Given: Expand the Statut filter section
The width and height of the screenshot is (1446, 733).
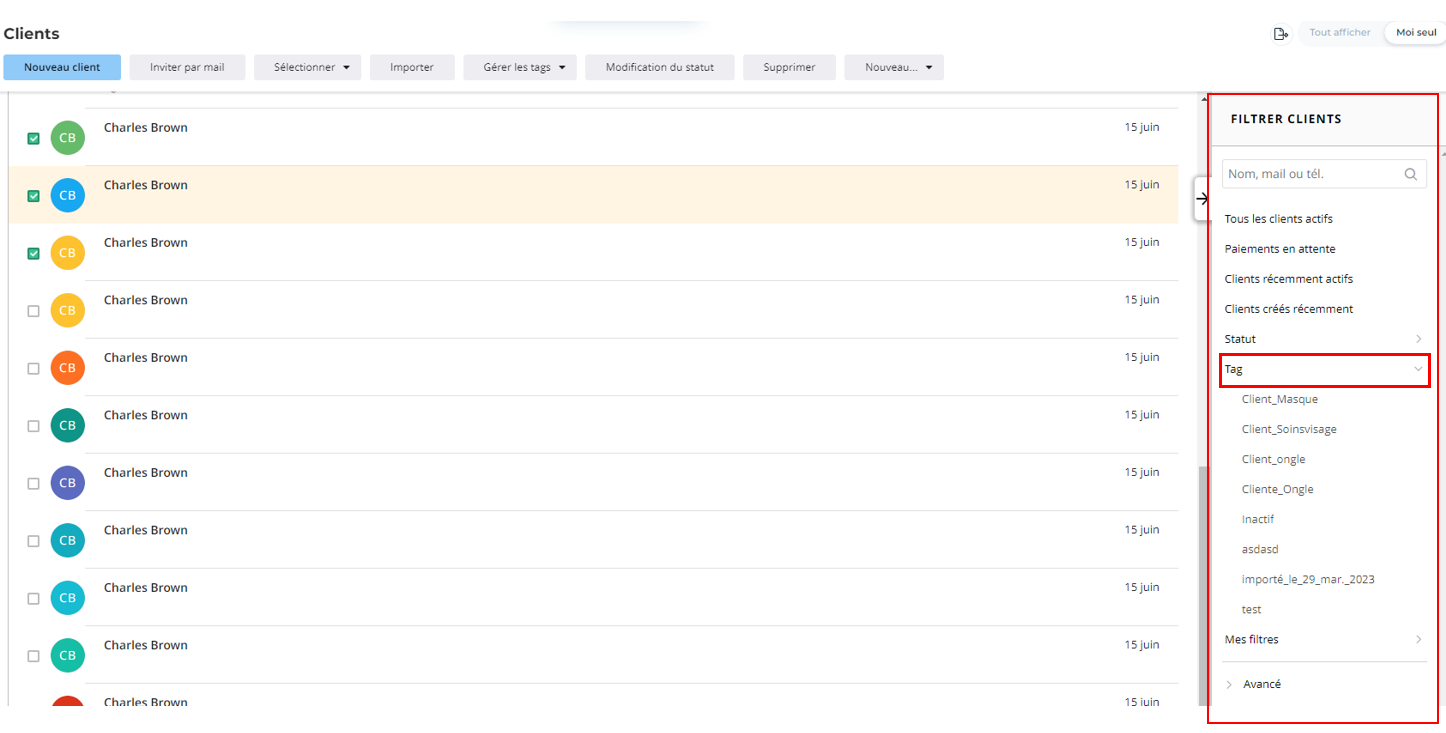Looking at the screenshot, I should point(1417,338).
